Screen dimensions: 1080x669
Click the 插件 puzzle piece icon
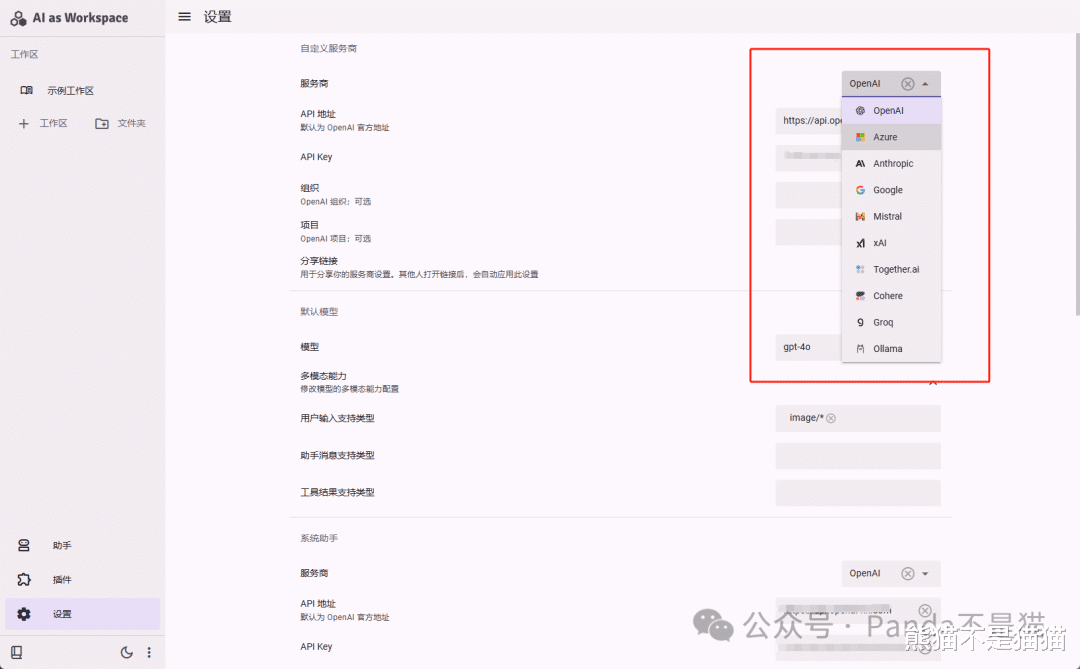pyautogui.click(x=24, y=579)
